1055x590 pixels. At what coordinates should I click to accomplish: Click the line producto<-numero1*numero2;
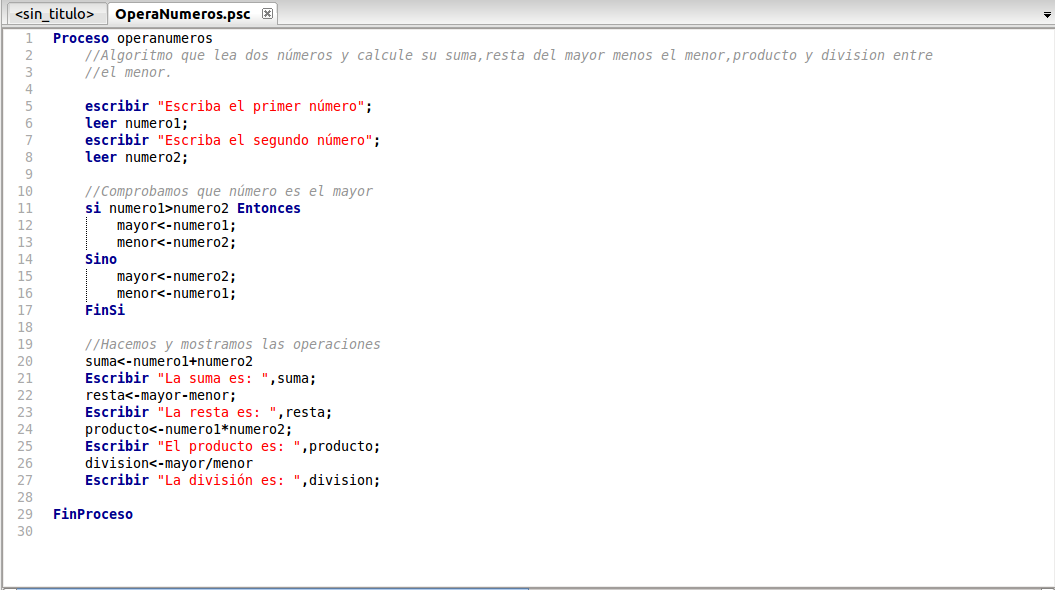pos(188,429)
